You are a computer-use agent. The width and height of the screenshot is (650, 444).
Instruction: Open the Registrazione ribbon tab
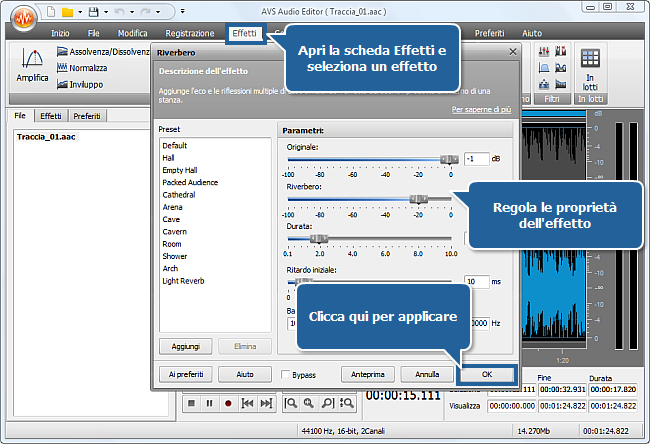tap(190, 33)
